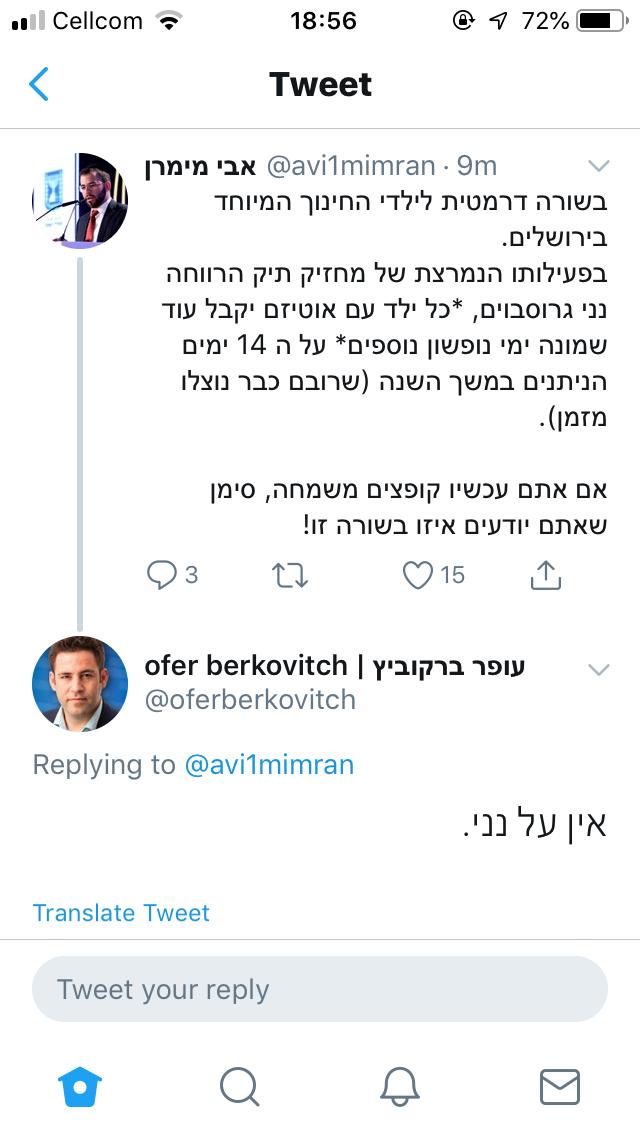
Task: Expand options chevron on Ofer Berkovitch's reply
Action: point(598,669)
